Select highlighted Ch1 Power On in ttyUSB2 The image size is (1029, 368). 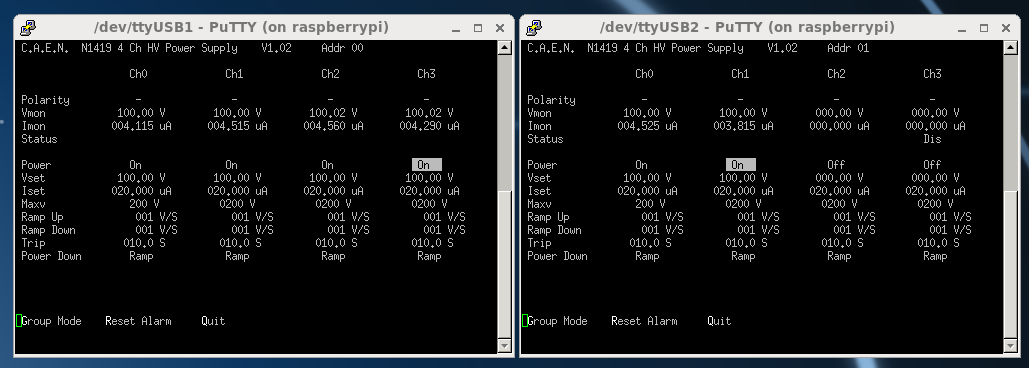[x=740, y=165]
